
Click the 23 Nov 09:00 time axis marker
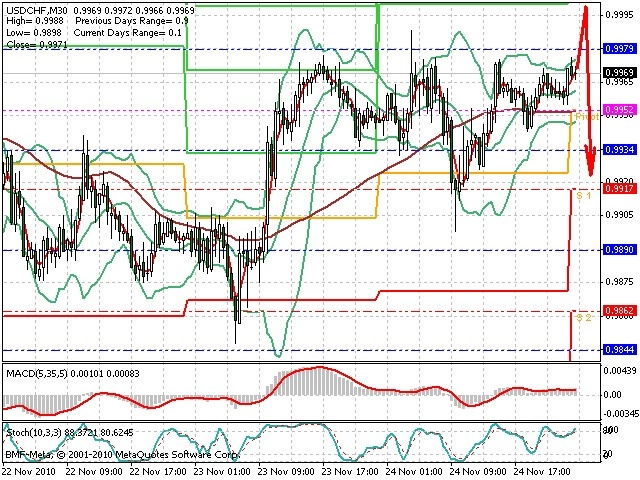[x=286, y=471]
